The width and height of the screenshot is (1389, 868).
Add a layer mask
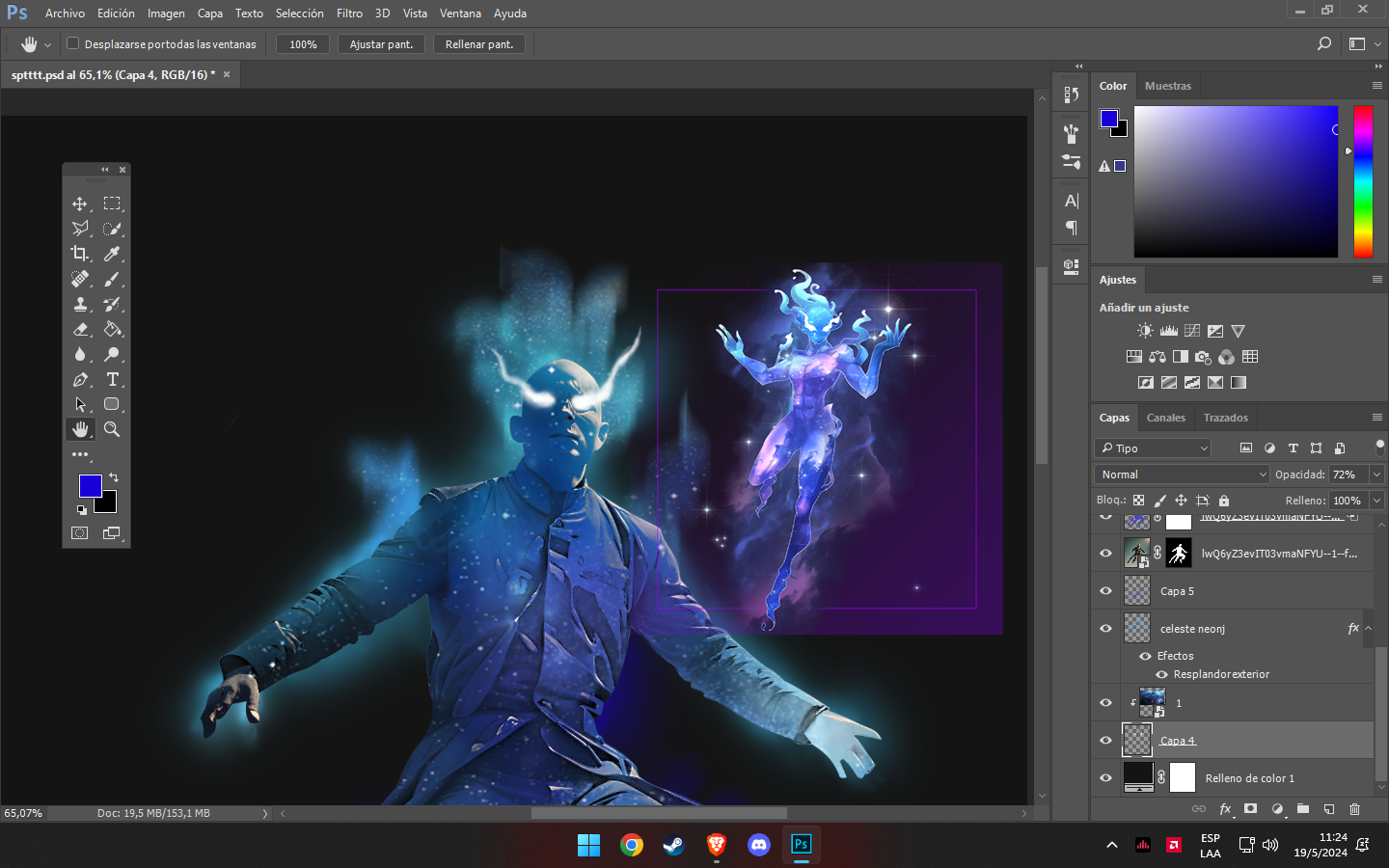pyautogui.click(x=1250, y=809)
